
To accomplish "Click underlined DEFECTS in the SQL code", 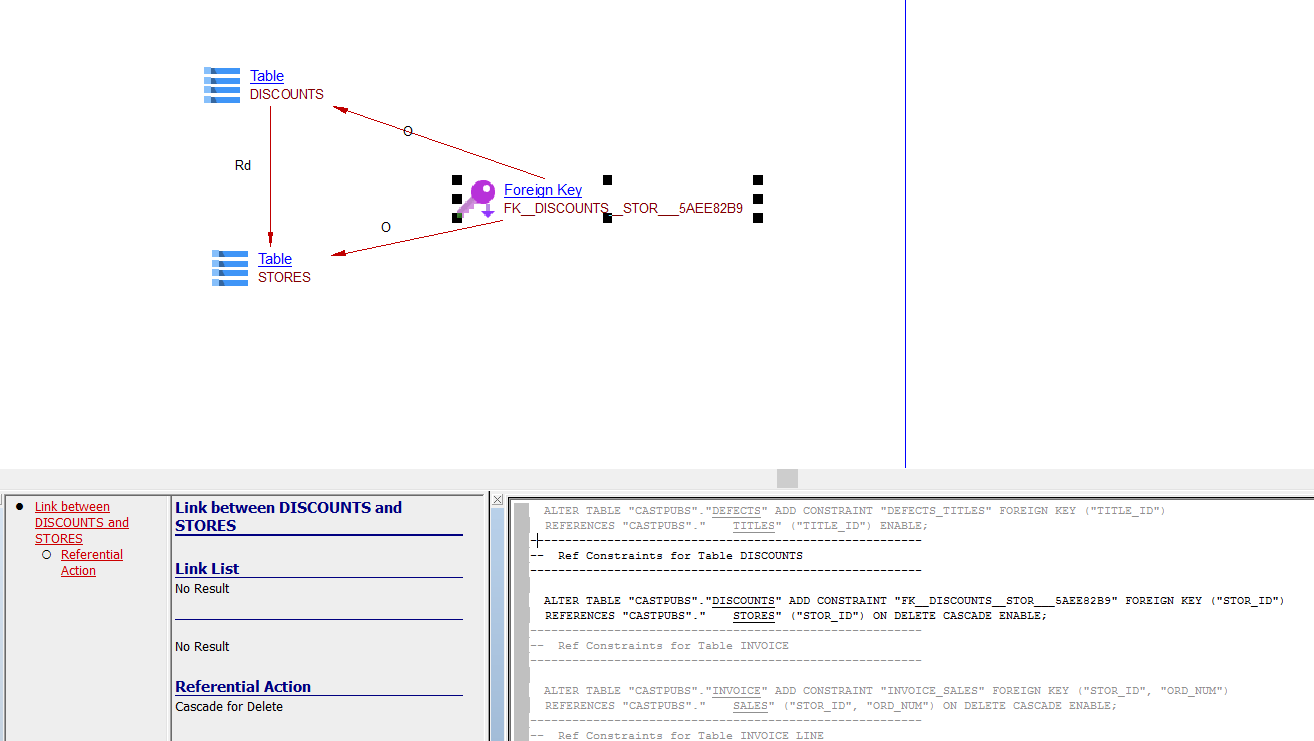I will click(x=736, y=511).
